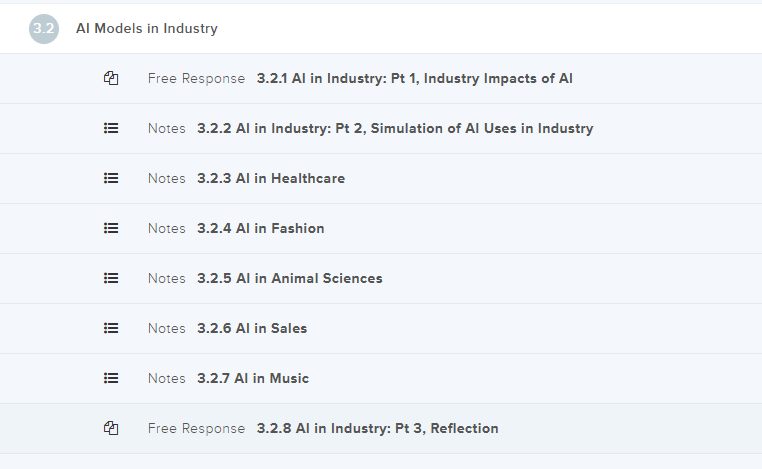Click the free response icon beside 3.2.8

point(111,428)
